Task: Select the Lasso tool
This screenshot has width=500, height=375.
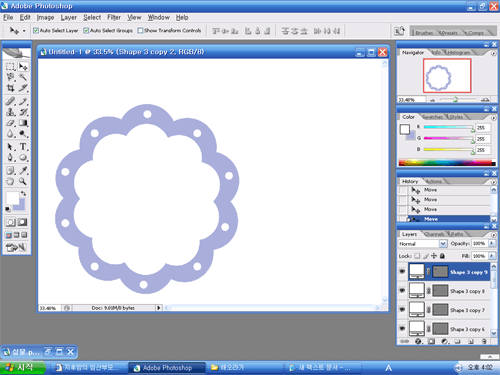Action: click(x=10, y=77)
